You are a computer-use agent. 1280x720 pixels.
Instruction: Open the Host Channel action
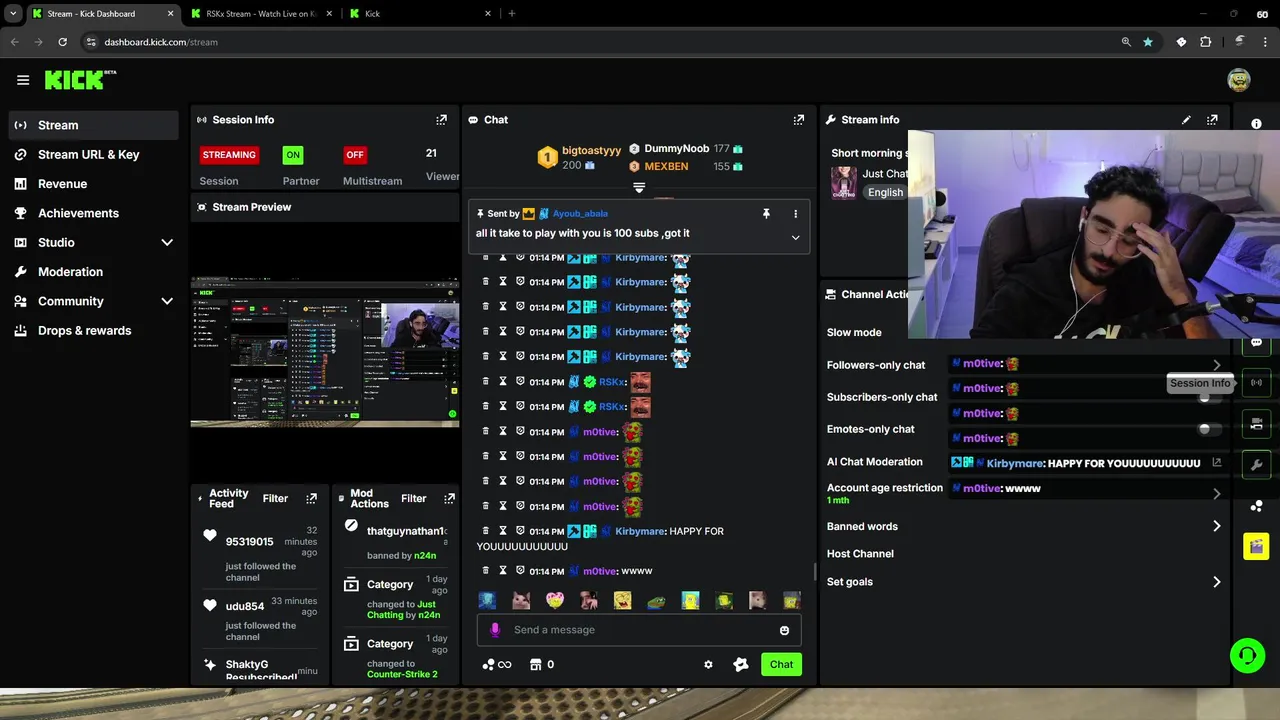[x=860, y=554]
